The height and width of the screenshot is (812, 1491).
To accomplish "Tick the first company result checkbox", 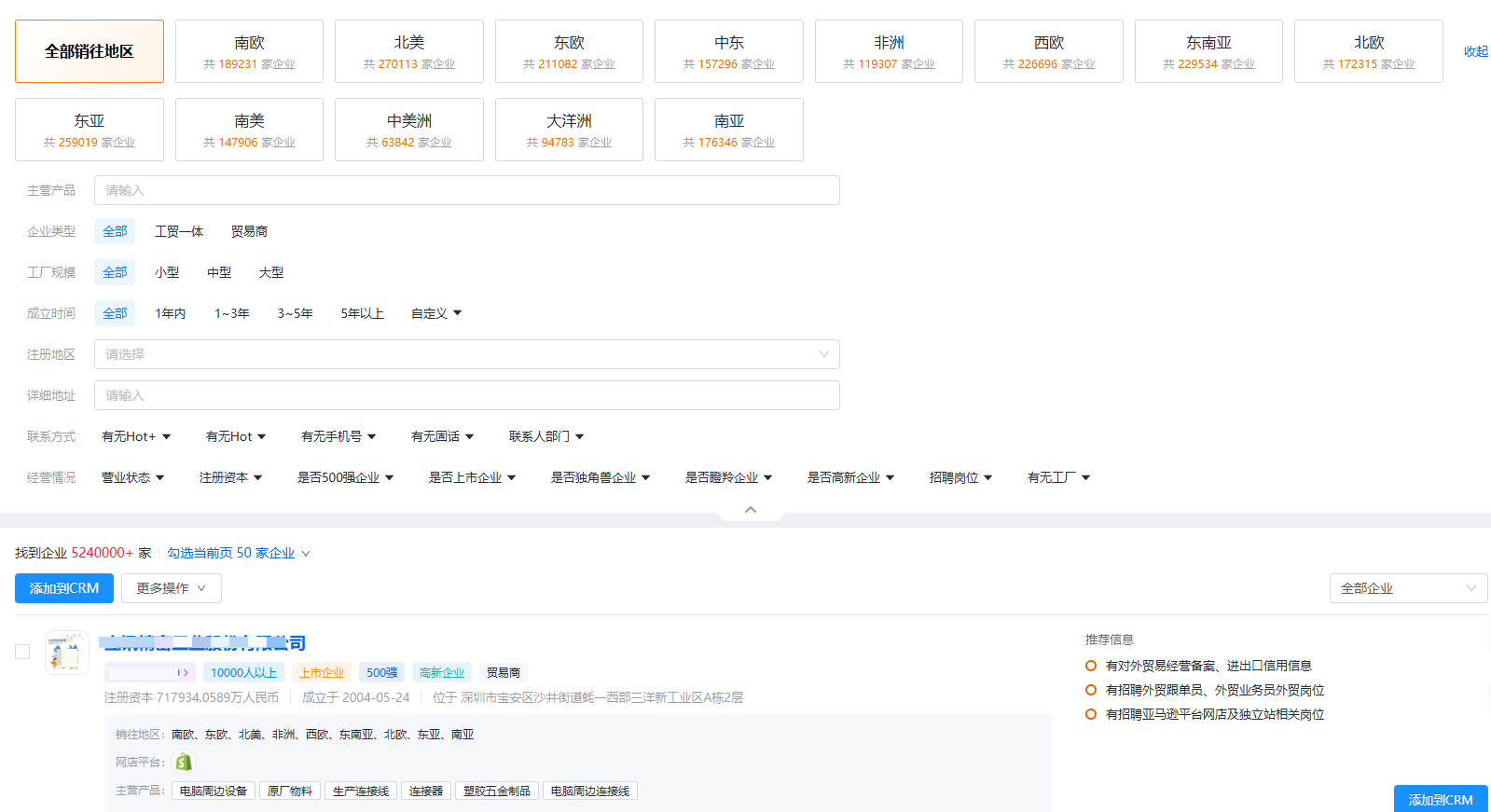I will coord(22,652).
